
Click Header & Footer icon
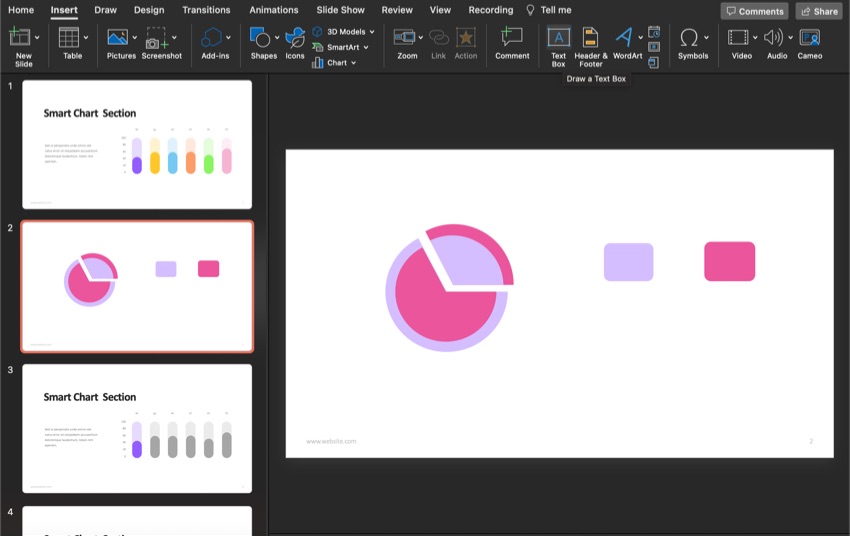[590, 38]
